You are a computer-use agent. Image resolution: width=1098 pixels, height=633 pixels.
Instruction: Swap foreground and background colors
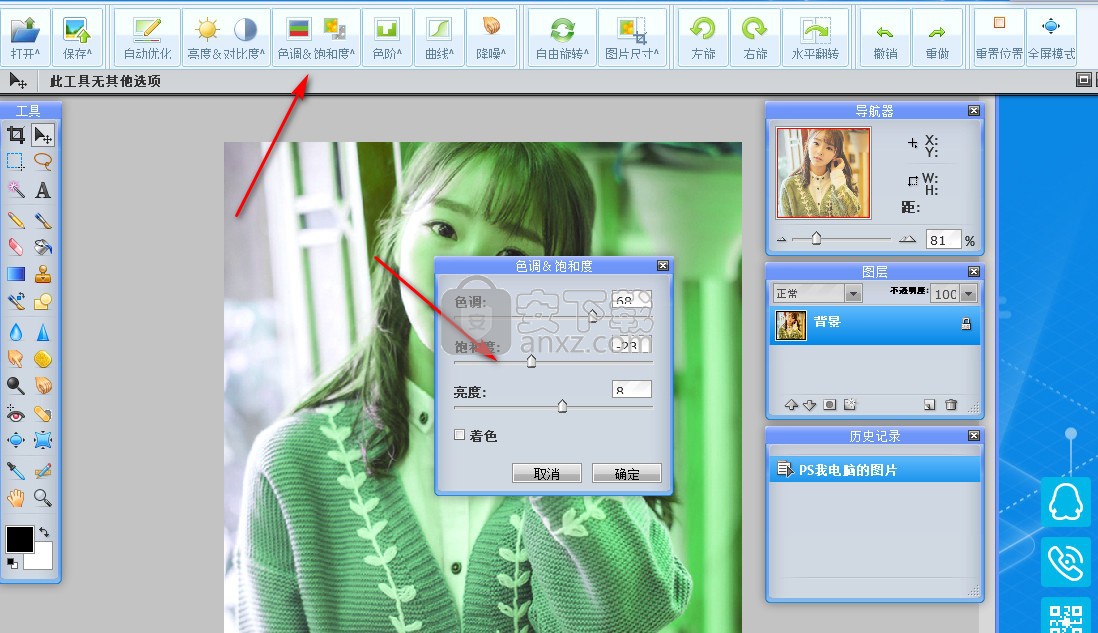[x=44, y=533]
